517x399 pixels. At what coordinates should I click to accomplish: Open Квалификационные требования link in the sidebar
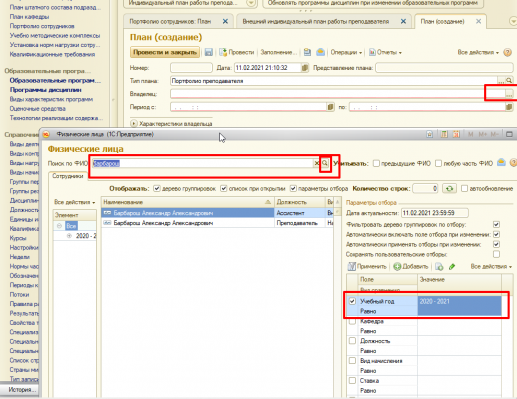[52, 54]
